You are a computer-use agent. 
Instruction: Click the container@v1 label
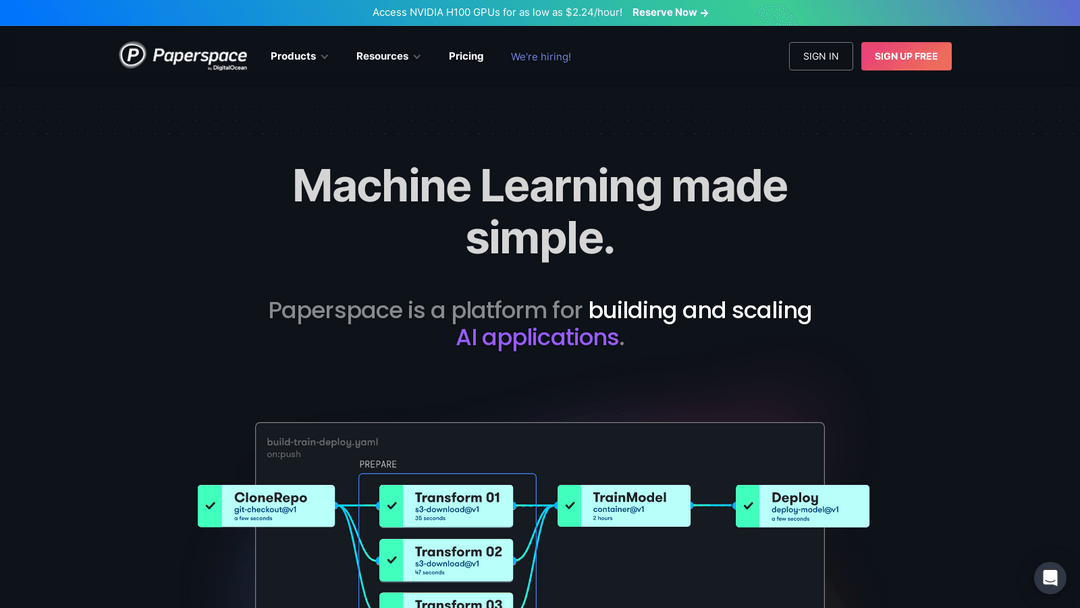pos(619,510)
